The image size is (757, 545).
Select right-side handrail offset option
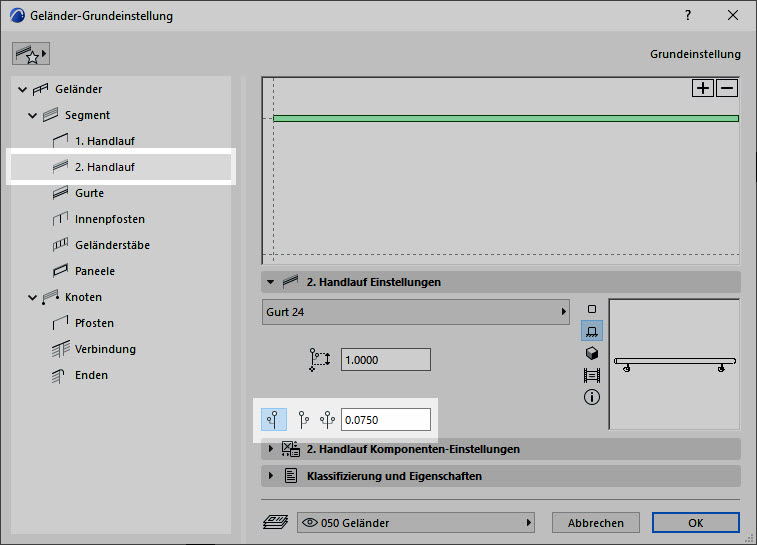pyautogui.click(x=303, y=419)
